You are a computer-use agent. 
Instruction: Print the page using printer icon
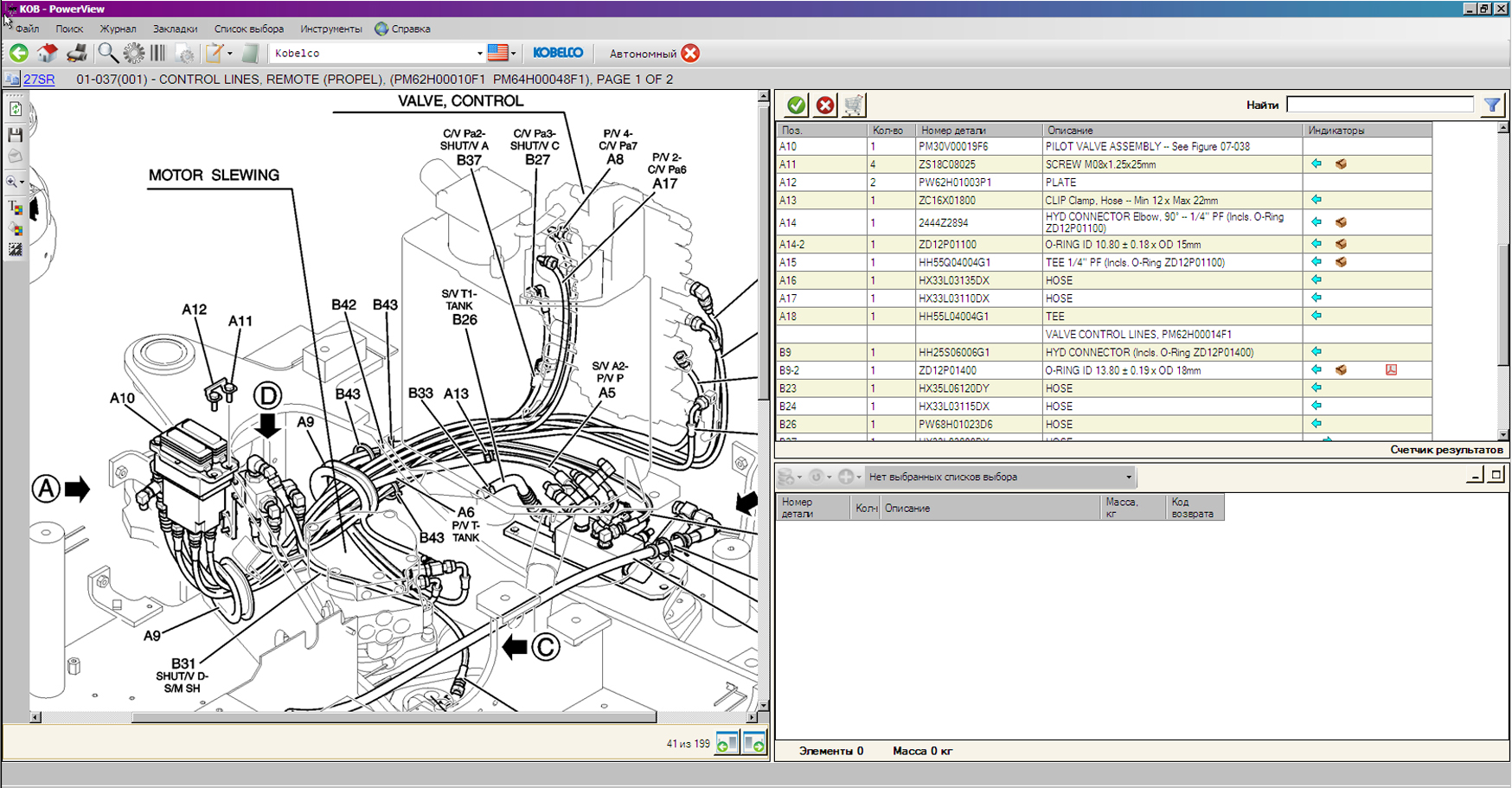click(77, 54)
